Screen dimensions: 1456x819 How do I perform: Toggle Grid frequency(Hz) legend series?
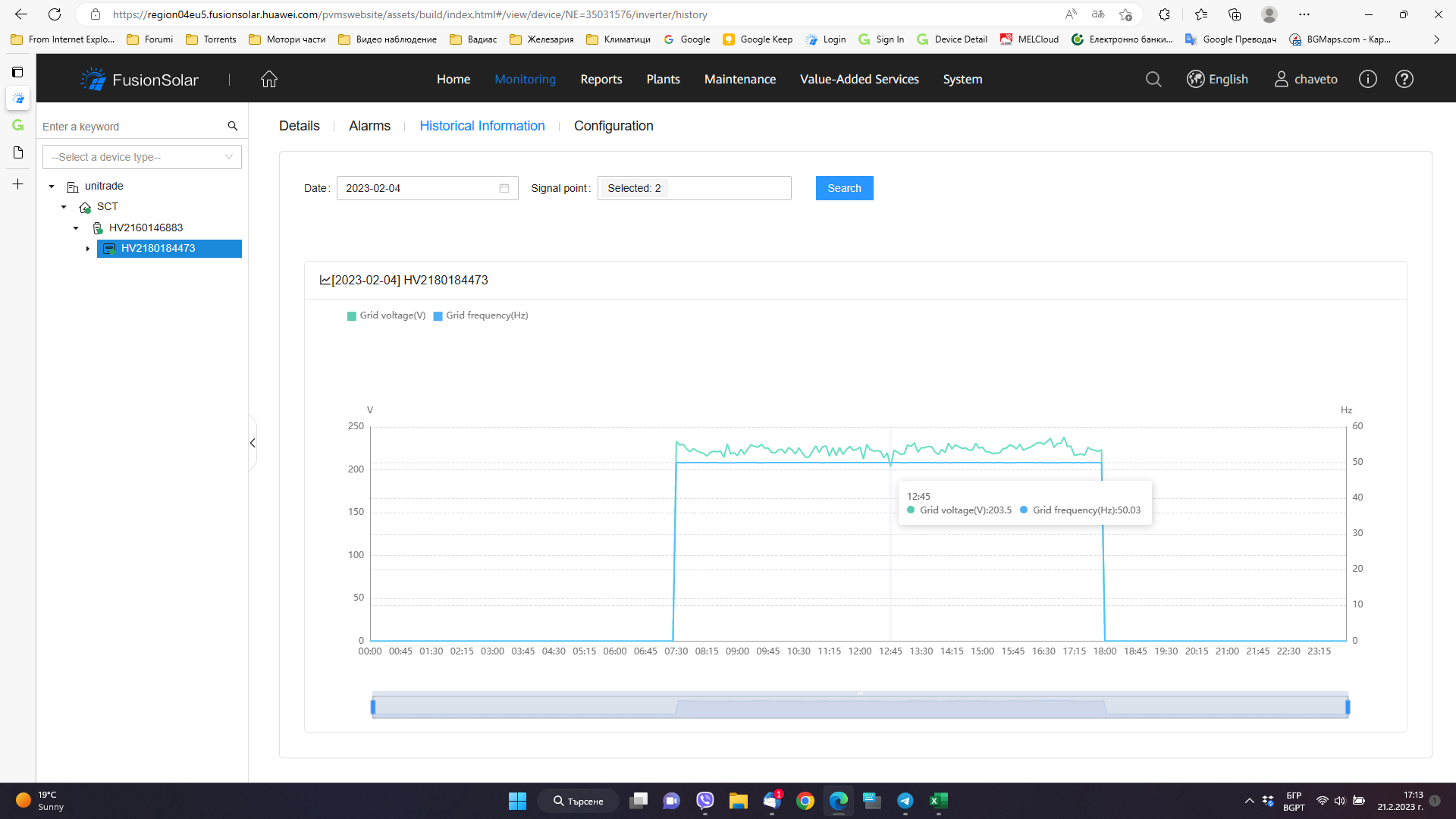pos(481,315)
